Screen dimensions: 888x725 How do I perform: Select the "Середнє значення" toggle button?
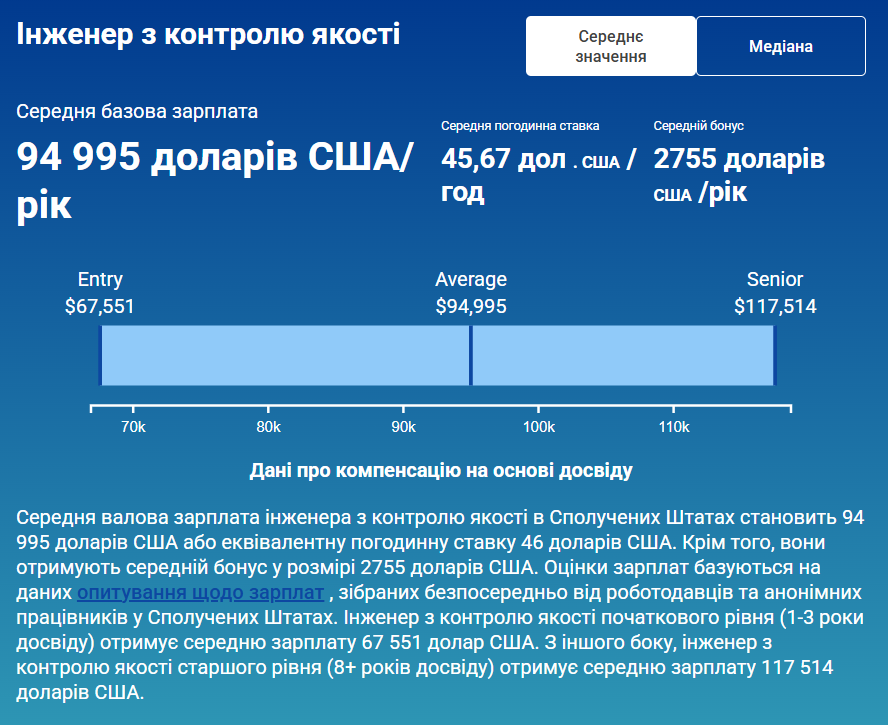click(x=611, y=46)
